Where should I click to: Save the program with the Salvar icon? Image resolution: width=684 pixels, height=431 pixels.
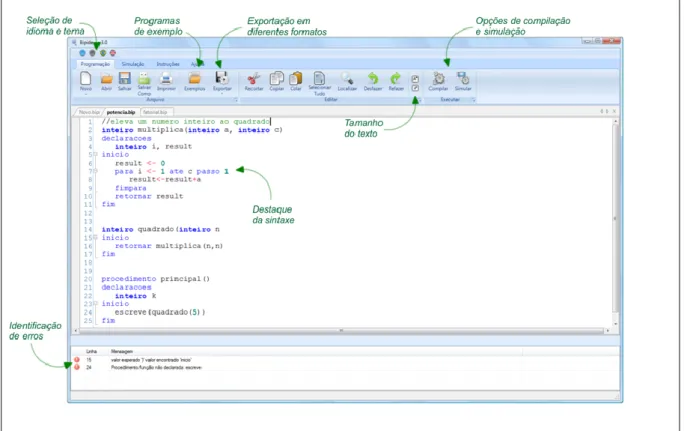click(x=125, y=79)
